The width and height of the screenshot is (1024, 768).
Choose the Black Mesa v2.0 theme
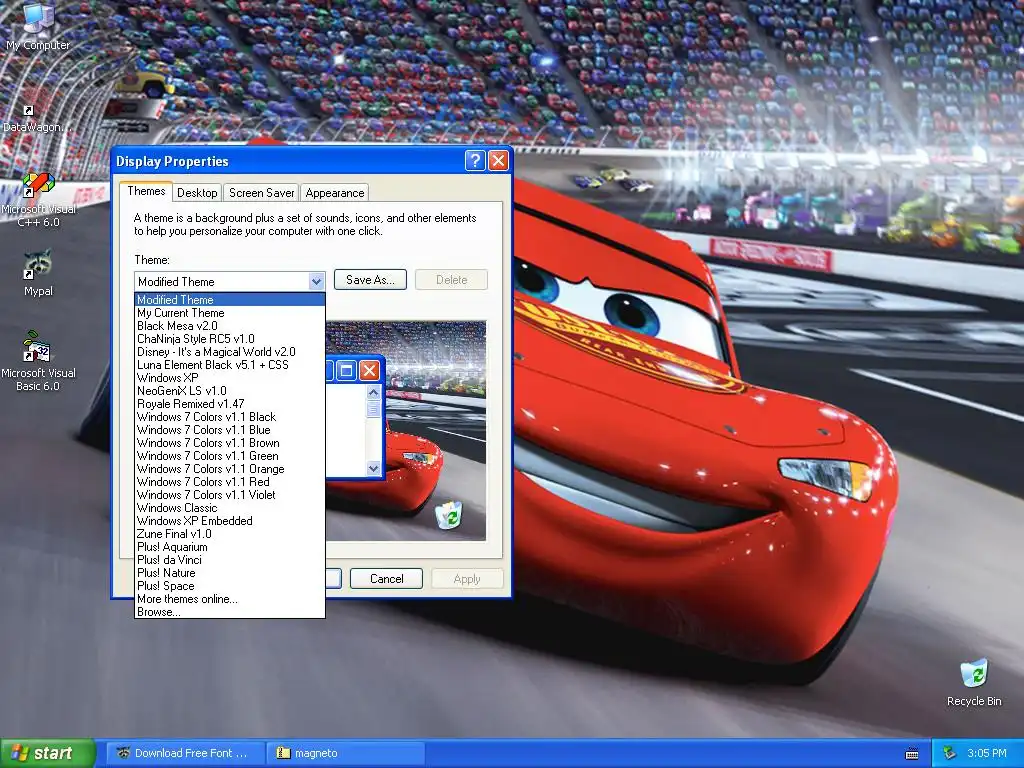[x=230, y=326]
